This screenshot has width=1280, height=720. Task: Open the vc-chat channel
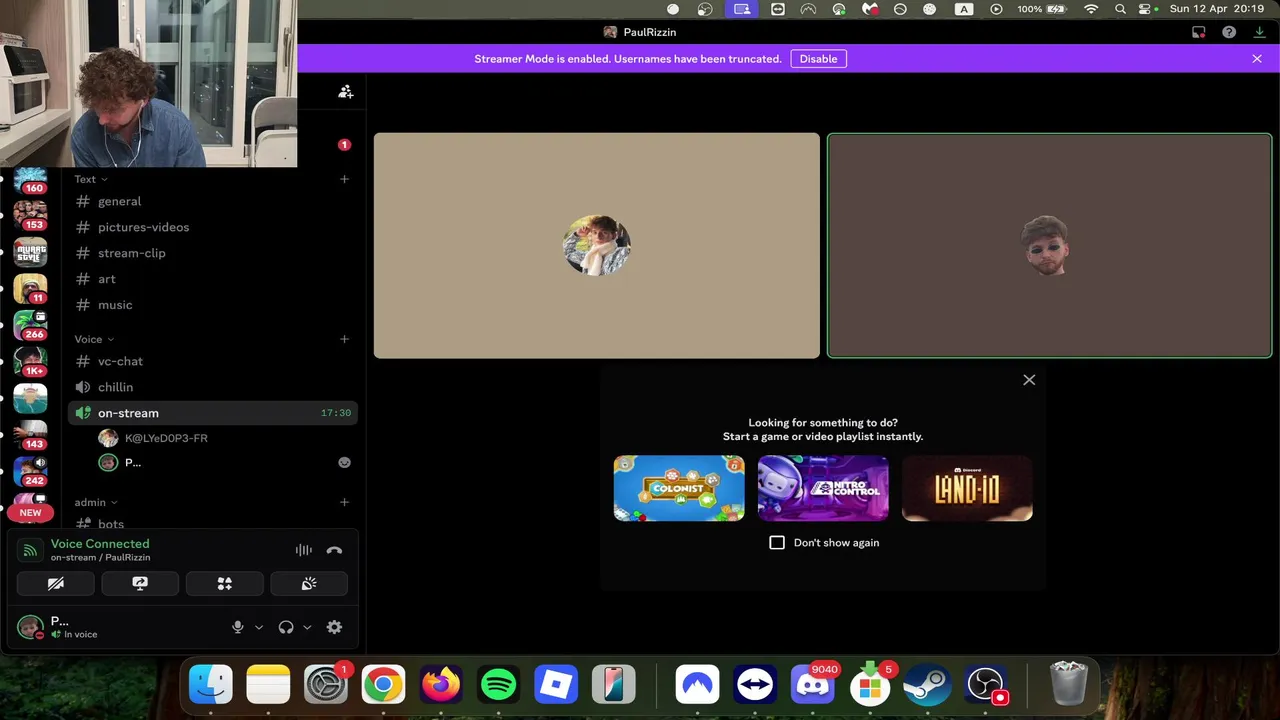[213, 361]
